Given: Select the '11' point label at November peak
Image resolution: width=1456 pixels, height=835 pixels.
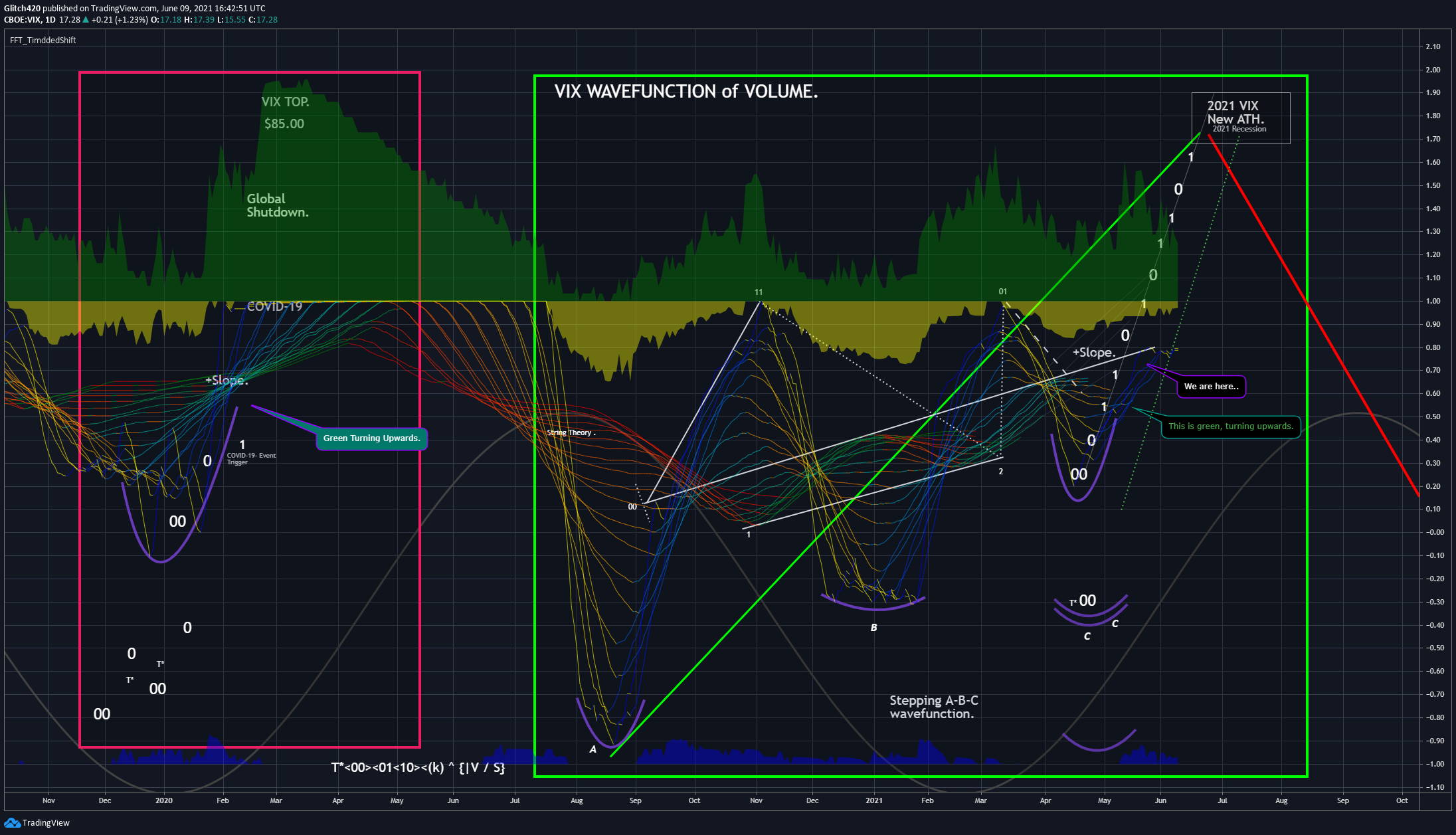Looking at the screenshot, I should click(x=759, y=292).
